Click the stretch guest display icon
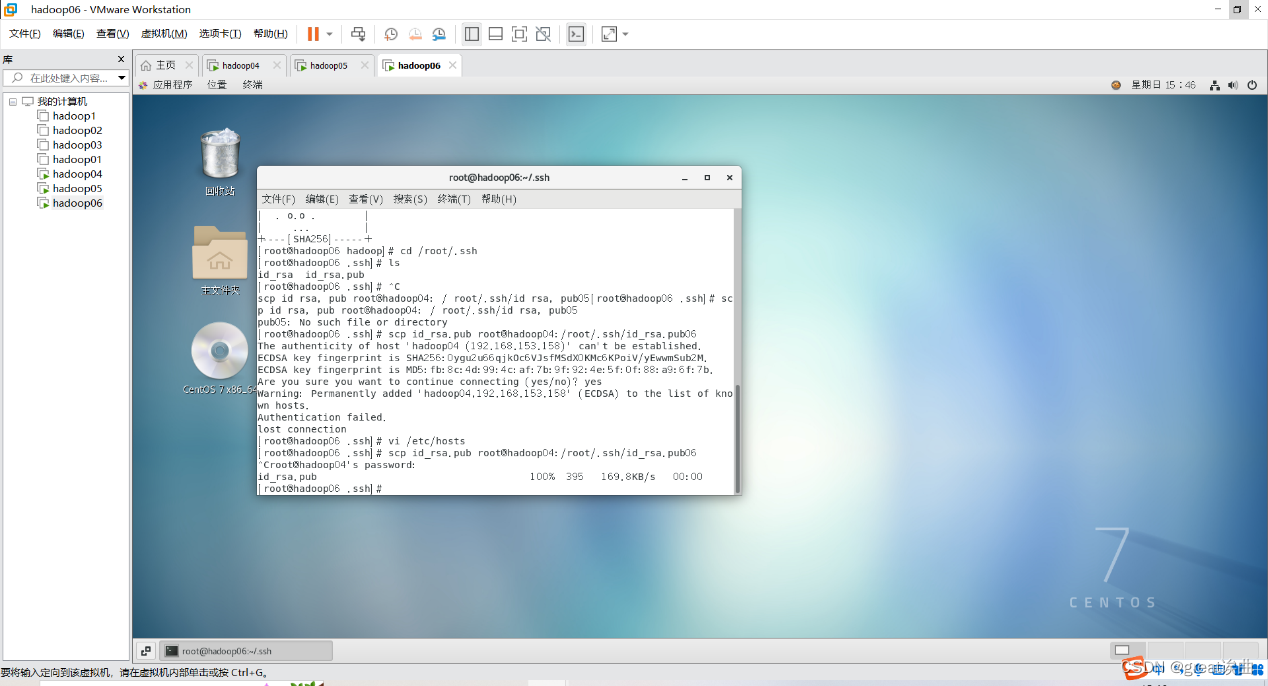The height and width of the screenshot is (686, 1268). point(609,34)
